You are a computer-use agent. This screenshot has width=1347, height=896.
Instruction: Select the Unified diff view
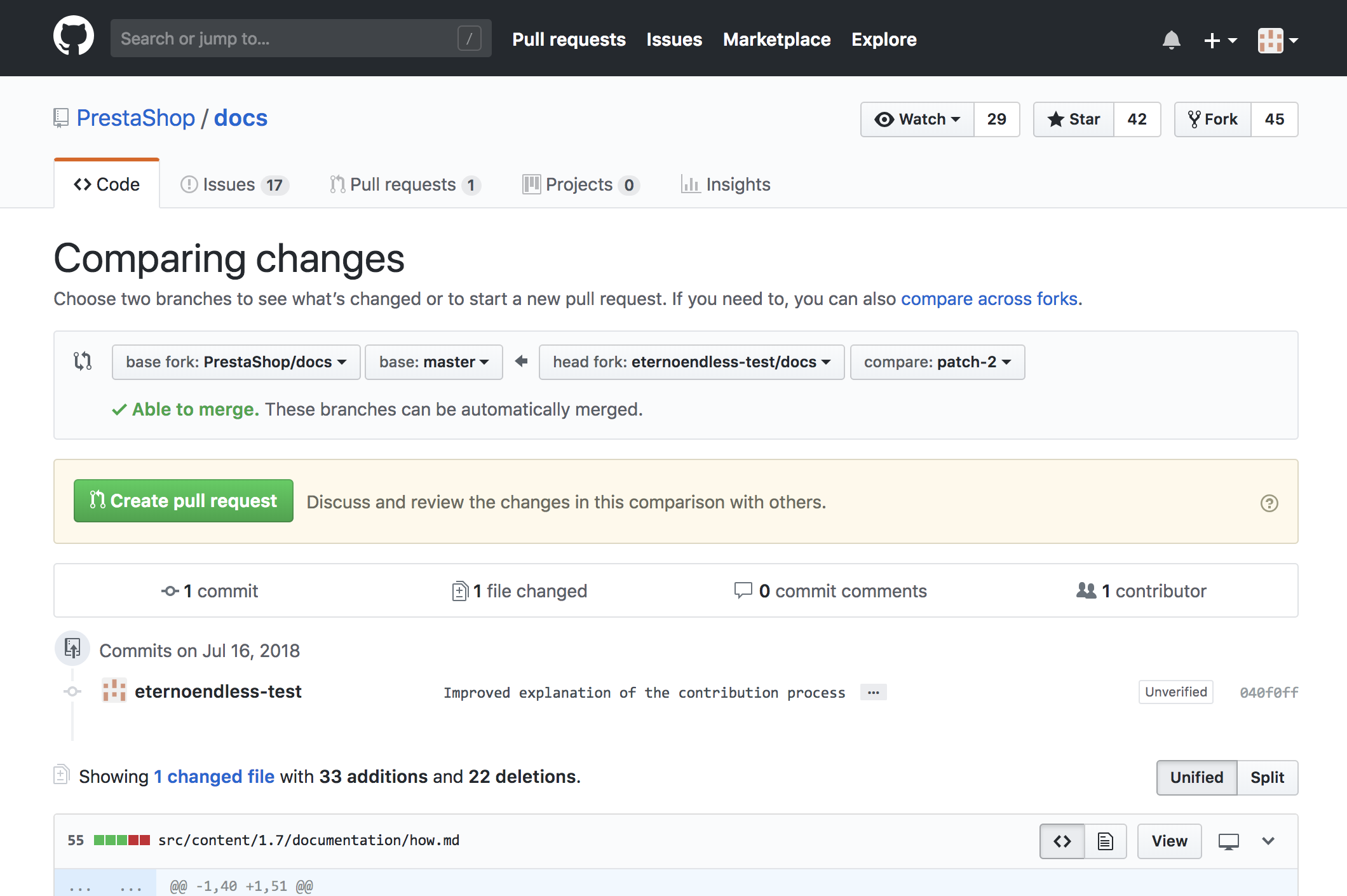(1196, 778)
